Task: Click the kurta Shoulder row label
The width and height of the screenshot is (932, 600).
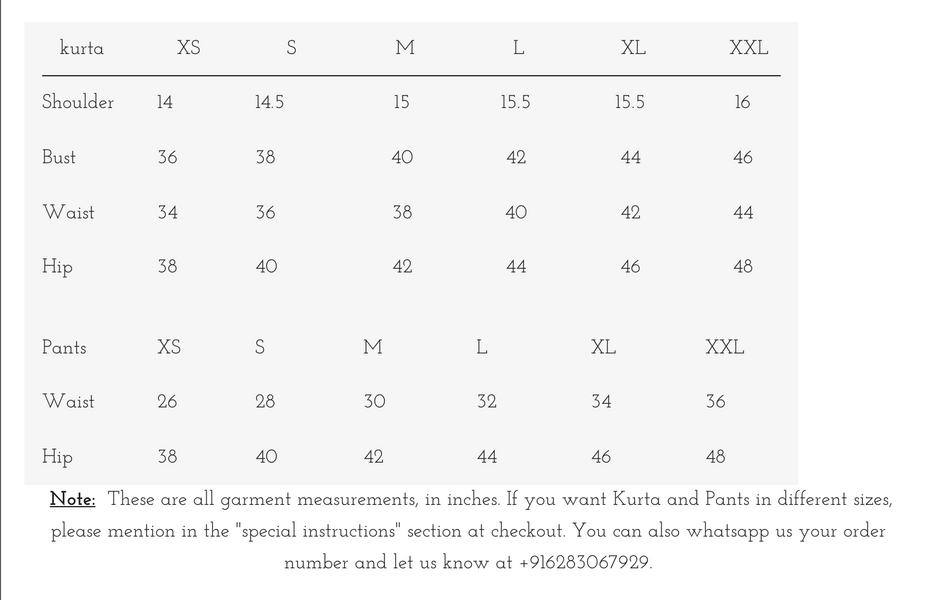Action: [78, 102]
